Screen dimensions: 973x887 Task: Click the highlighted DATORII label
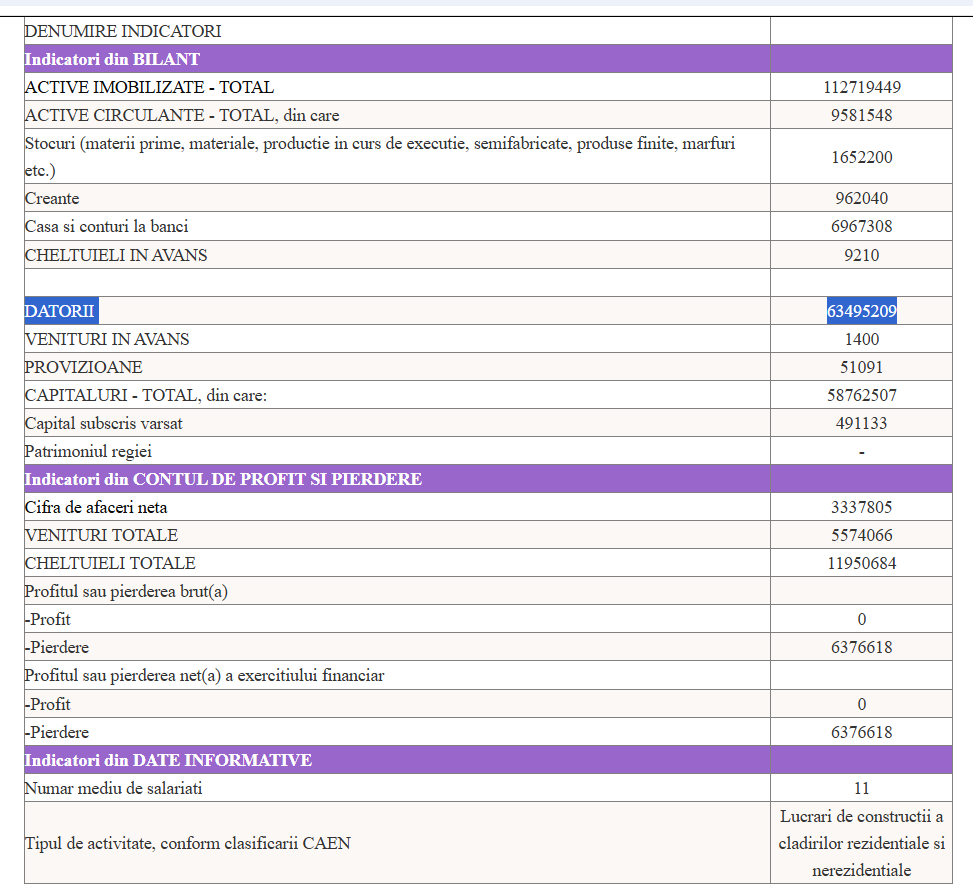(60, 311)
